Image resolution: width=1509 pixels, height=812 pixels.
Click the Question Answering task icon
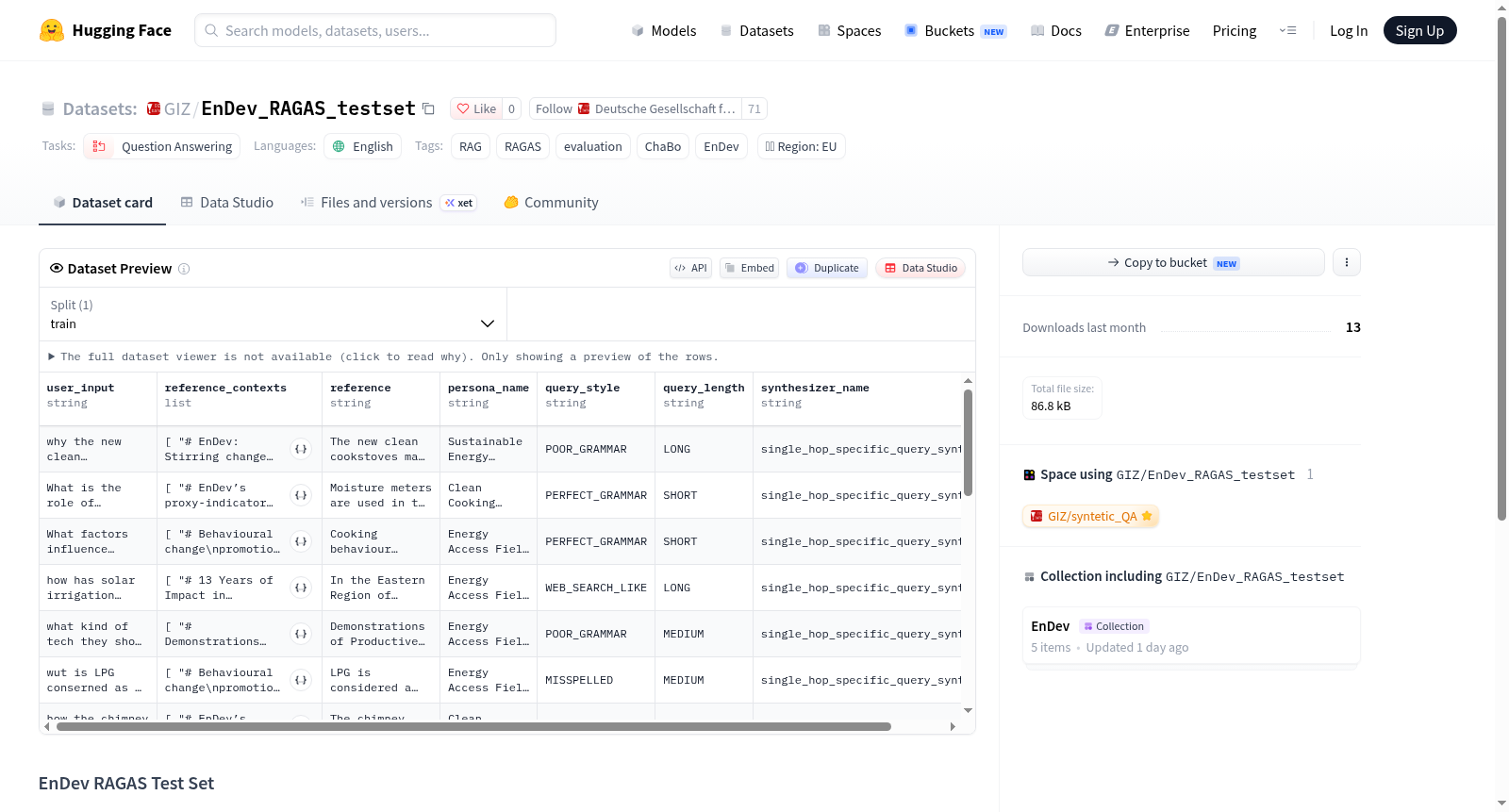coord(99,146)
